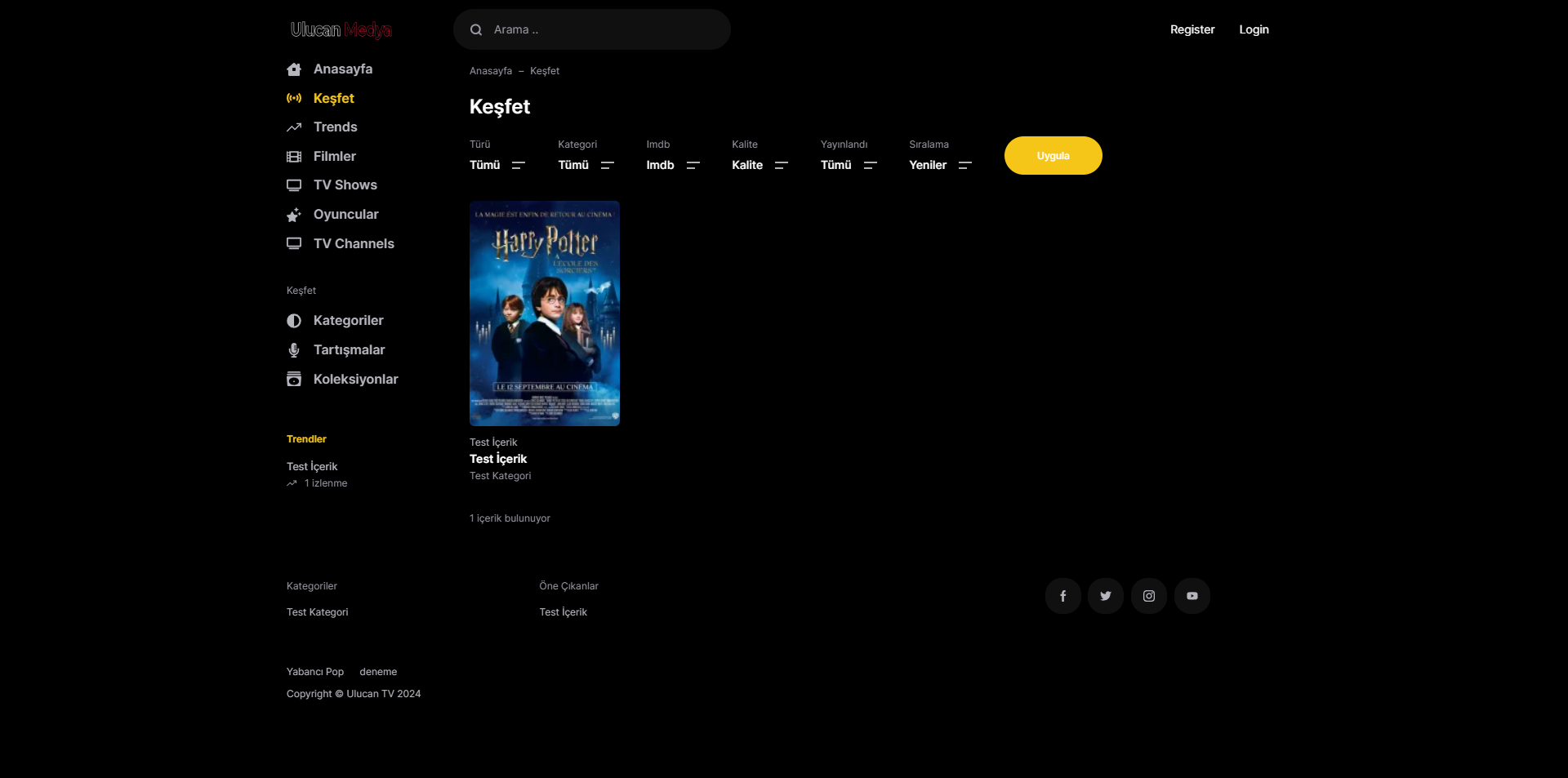The height and width of the screenshot is (778, 1568).
Task: Open Filmler from the sidebar
Action: pyautogui.click(x=335, y=157)
